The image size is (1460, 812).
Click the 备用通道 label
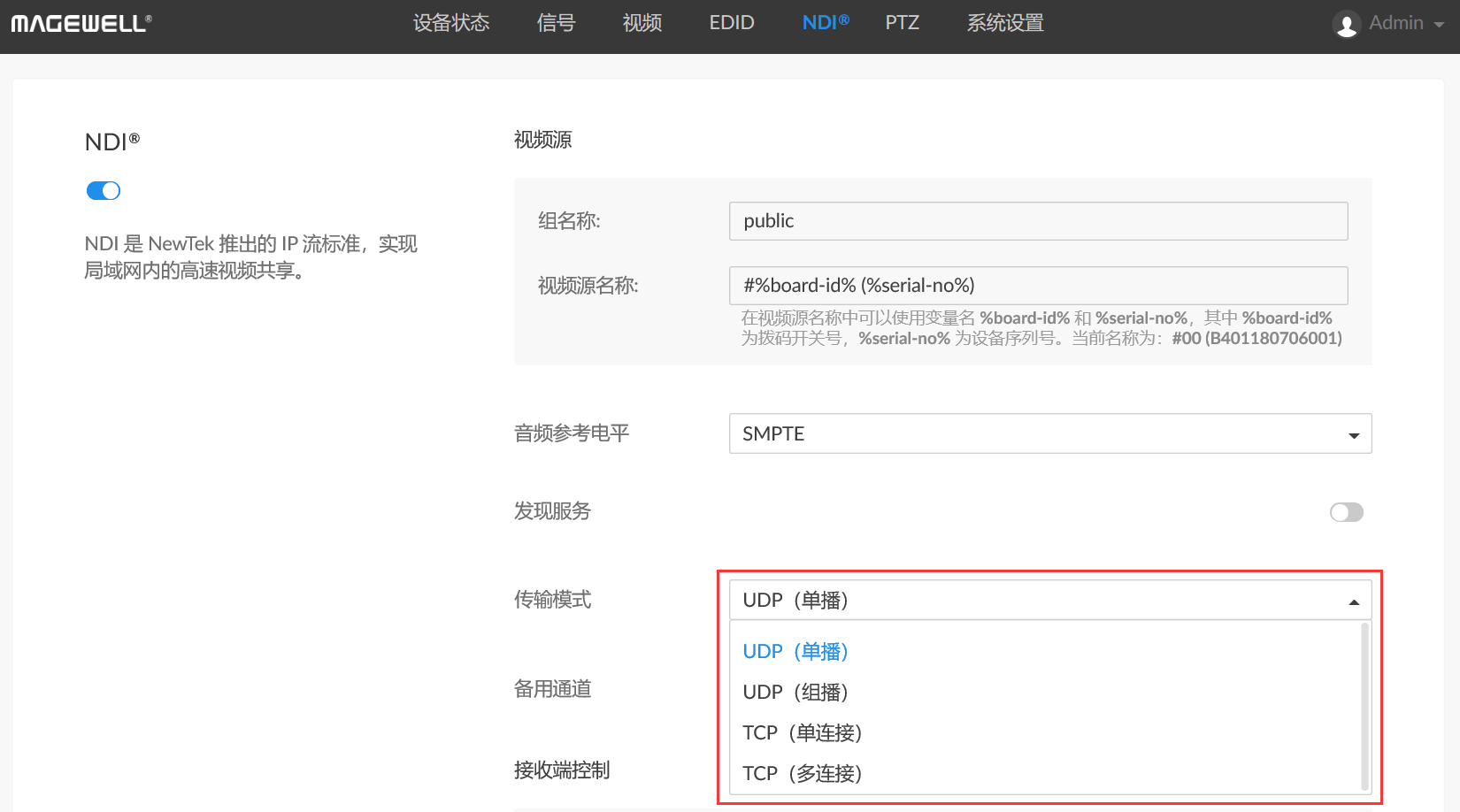tap(553, 689)
